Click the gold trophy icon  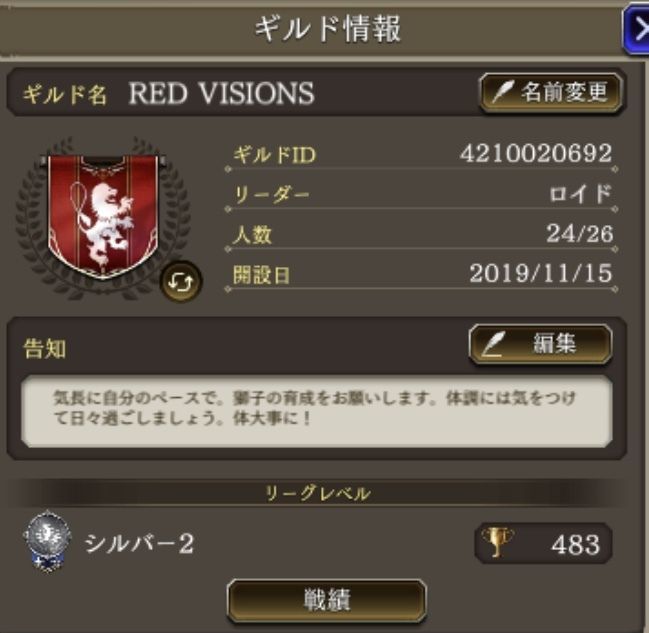(497, 542)
